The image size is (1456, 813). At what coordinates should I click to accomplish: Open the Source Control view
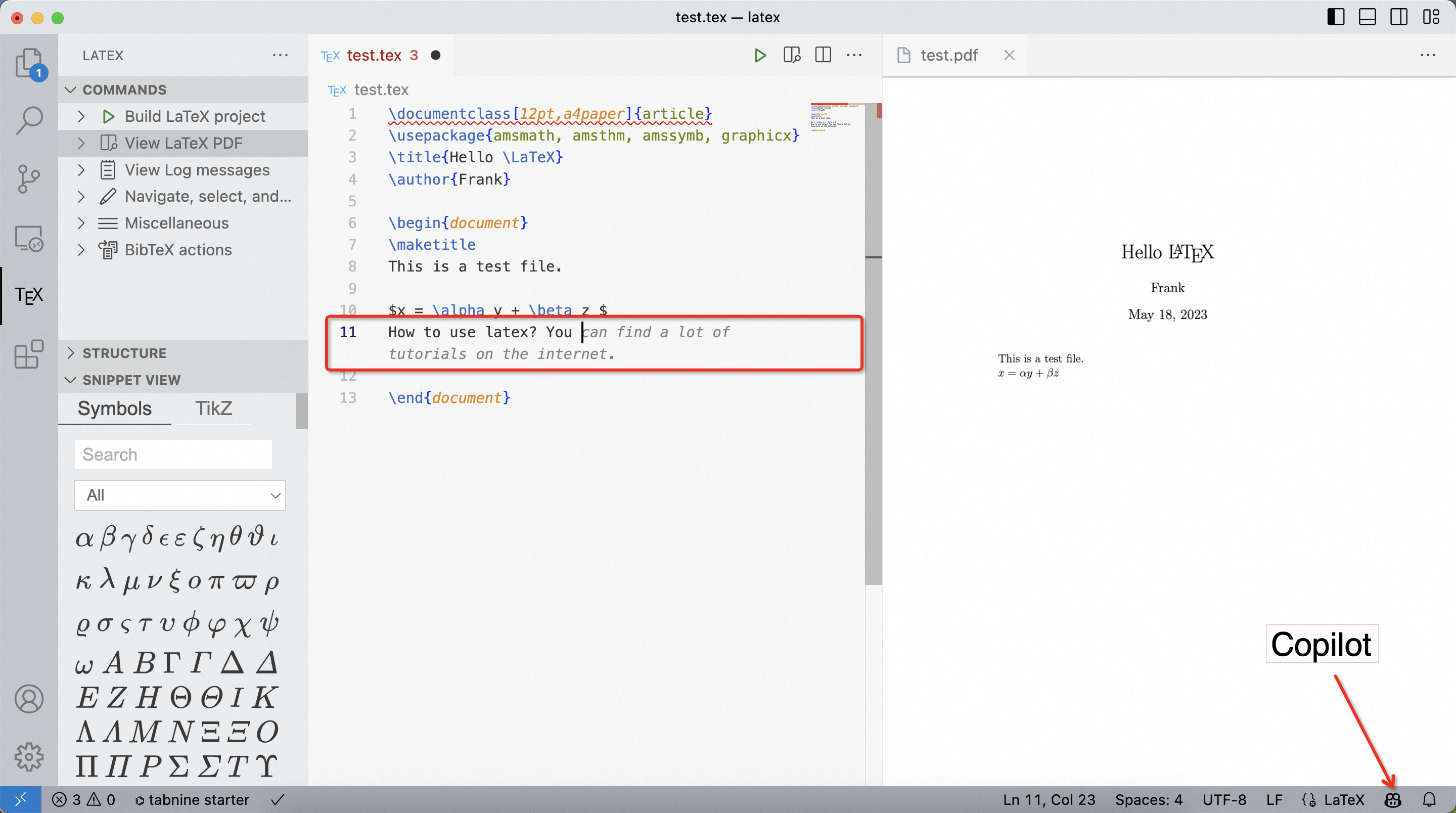(29, 179)
